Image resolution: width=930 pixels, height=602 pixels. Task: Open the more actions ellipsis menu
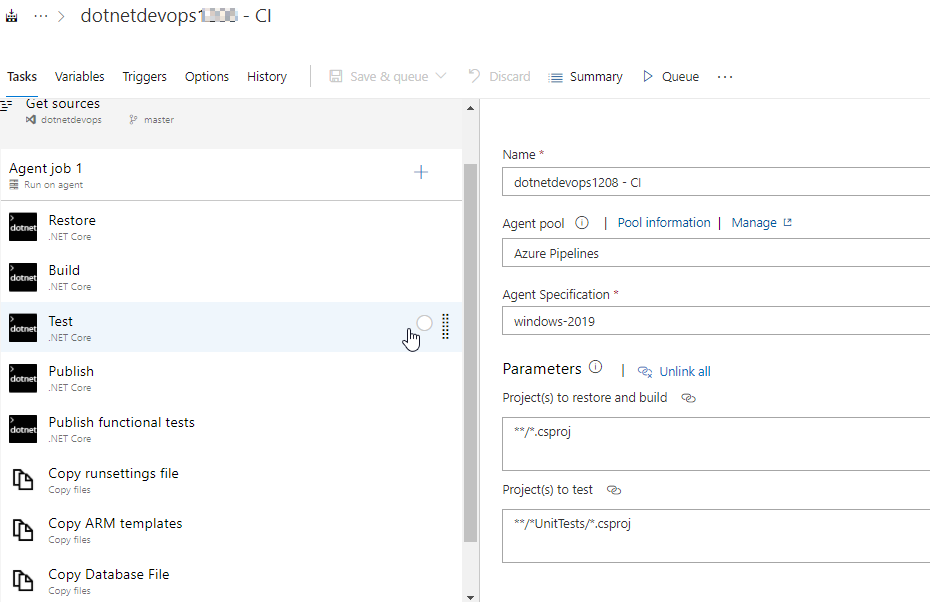pyautogui.click(x=725, y=77)
